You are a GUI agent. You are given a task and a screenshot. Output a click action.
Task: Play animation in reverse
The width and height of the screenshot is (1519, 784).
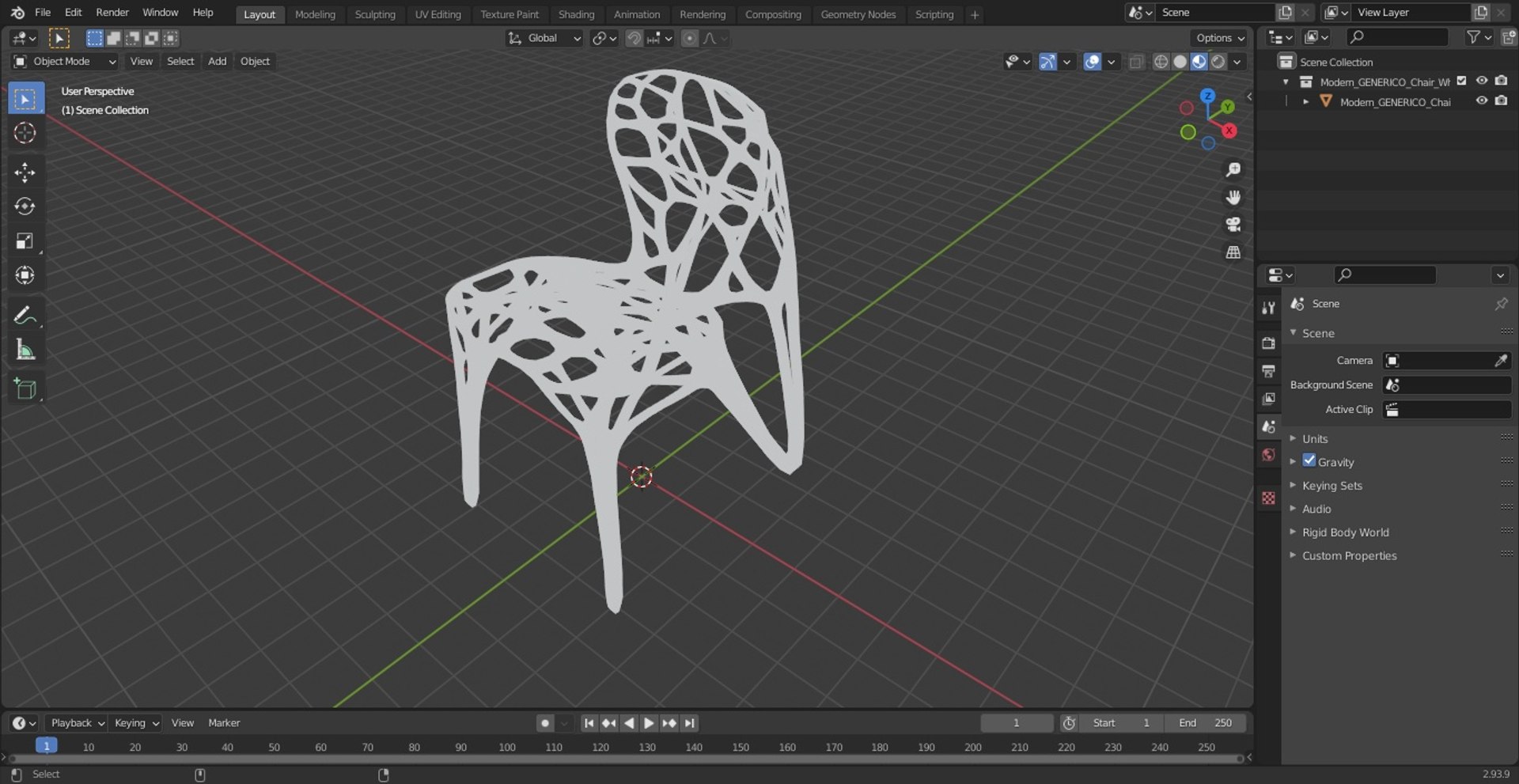(629, 723)
